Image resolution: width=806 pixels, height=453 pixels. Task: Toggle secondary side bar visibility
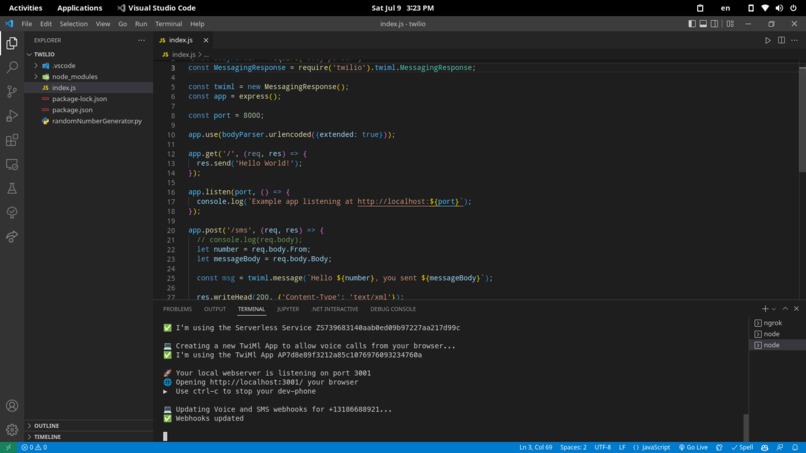715,24
